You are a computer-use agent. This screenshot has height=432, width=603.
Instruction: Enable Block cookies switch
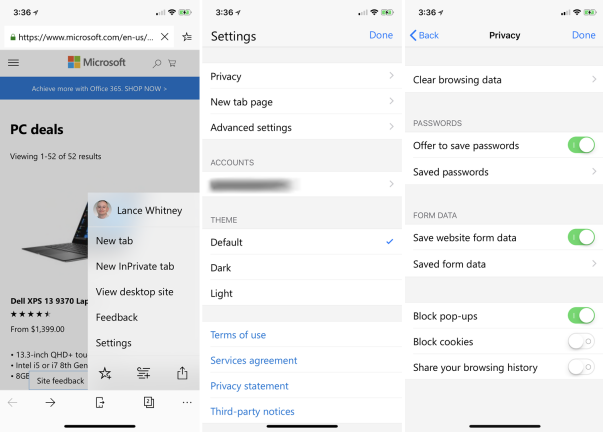[581, 341]
